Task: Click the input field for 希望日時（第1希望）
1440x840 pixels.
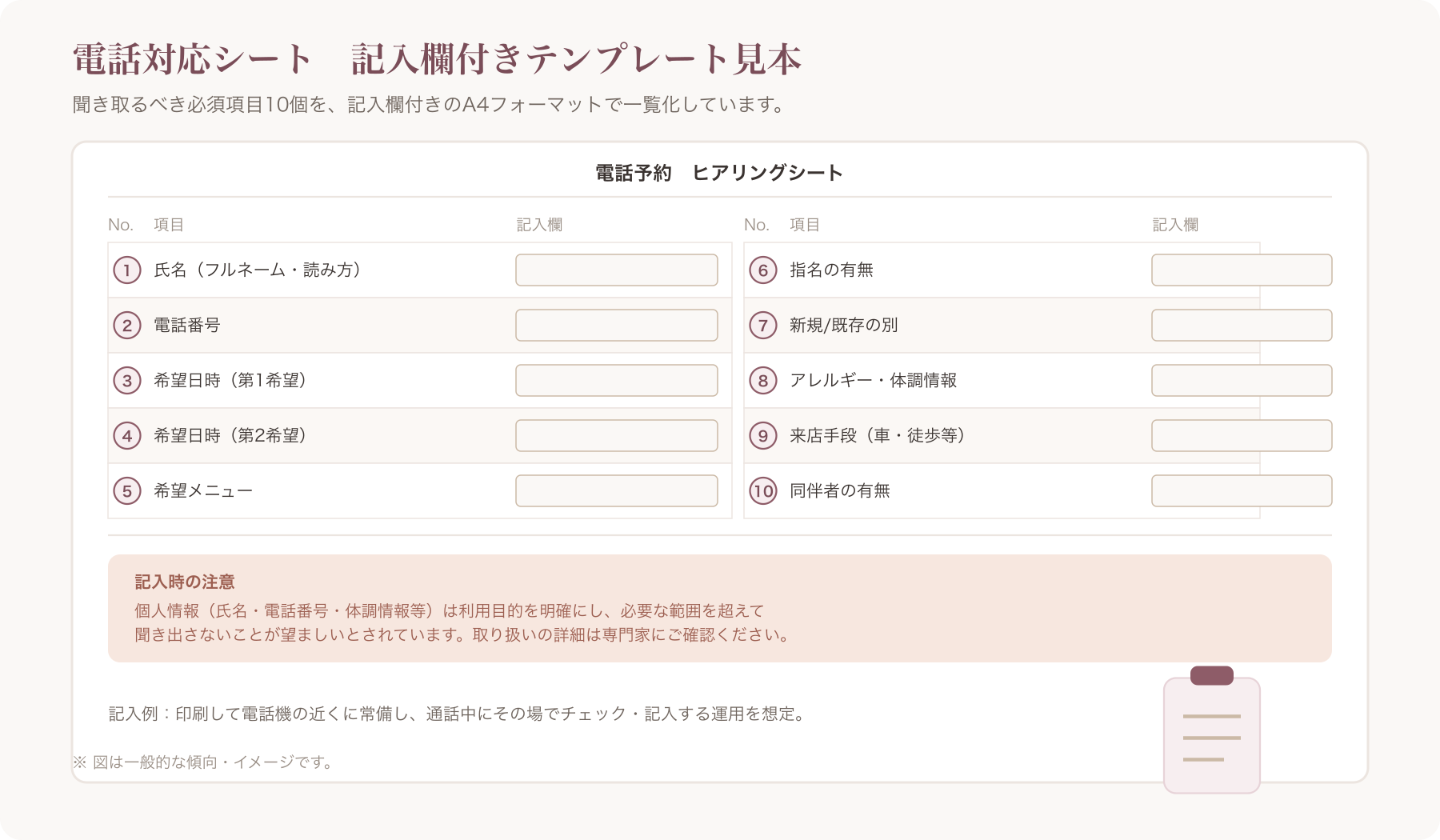Action: coord(617,381)
